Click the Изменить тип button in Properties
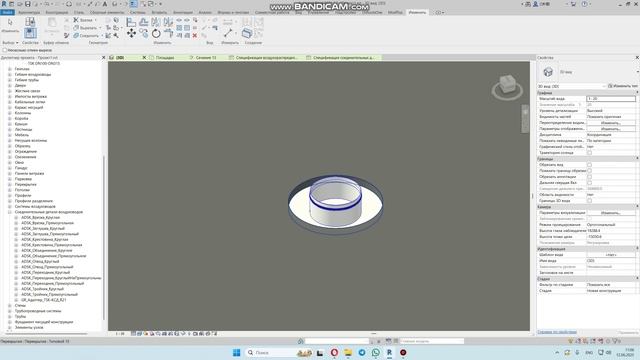This screenshot has width=640, height=360. [623, 86]
